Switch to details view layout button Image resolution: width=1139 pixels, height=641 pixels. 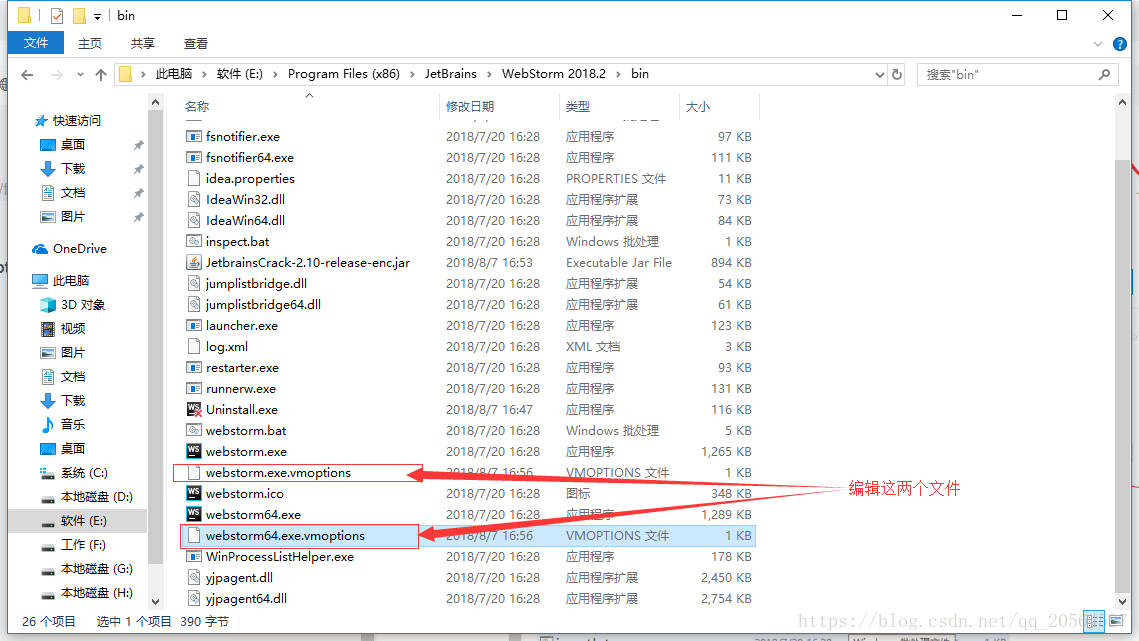coord(1095,621)
